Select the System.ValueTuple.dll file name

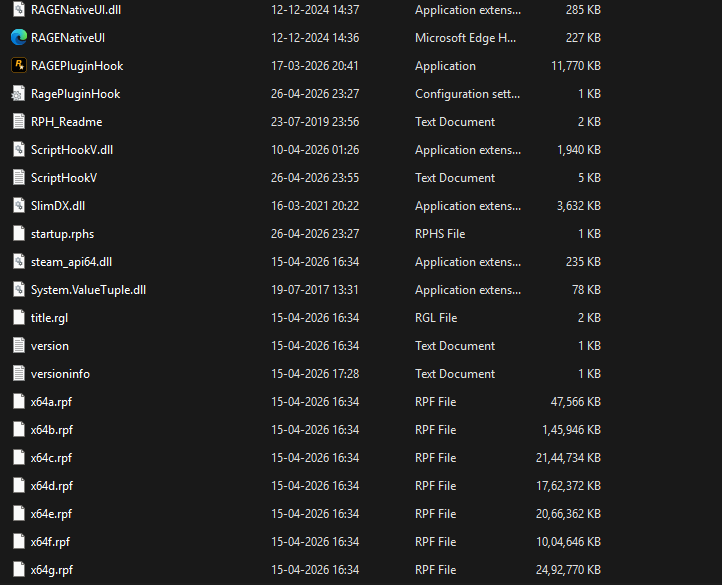[88, 290]
